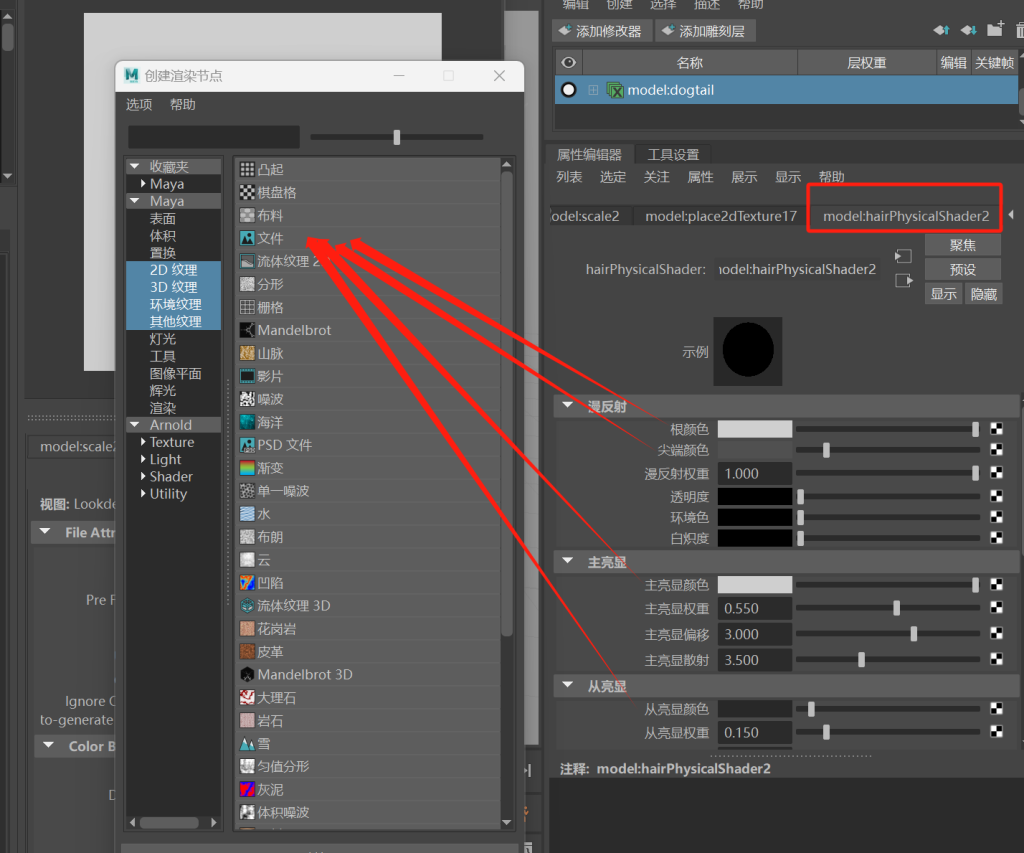The image size is (1024, 853).
Task: Choose the 栅格 grid texture node
Action: [x=368, y=307]
